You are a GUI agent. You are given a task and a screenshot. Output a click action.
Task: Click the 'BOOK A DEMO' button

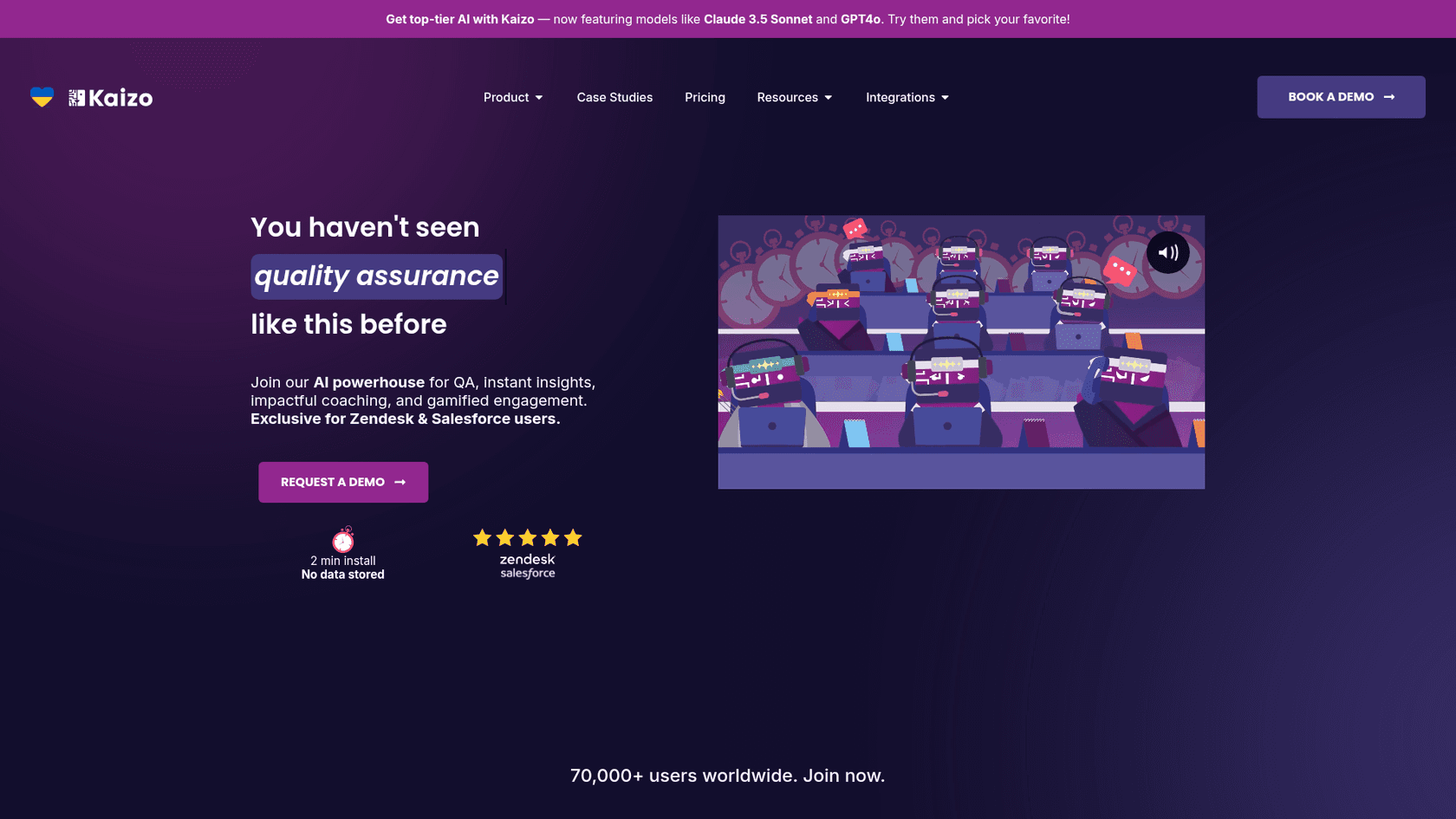click(x=1341, y=97)
